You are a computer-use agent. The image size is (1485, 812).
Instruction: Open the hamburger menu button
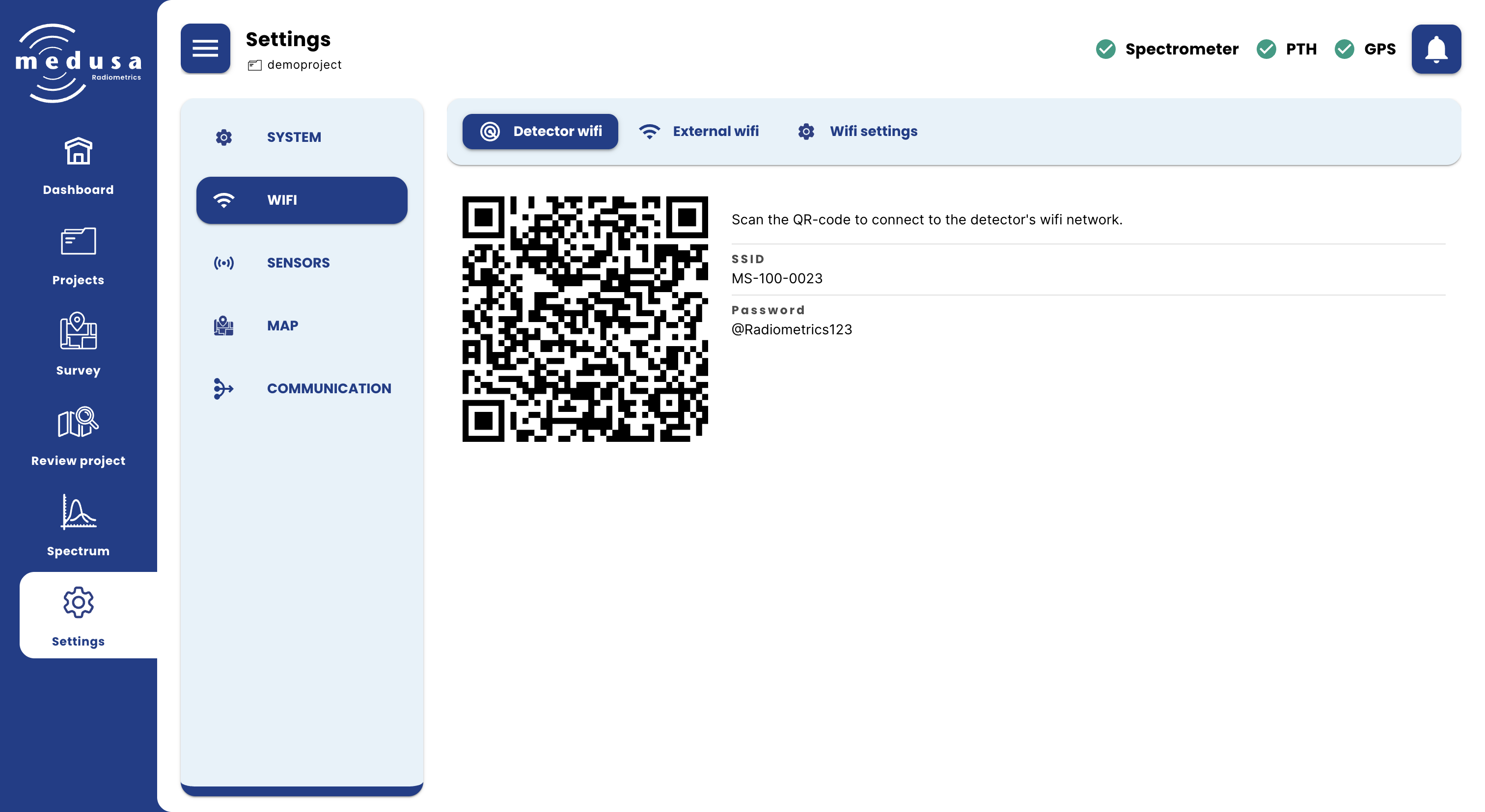point(205,49)
